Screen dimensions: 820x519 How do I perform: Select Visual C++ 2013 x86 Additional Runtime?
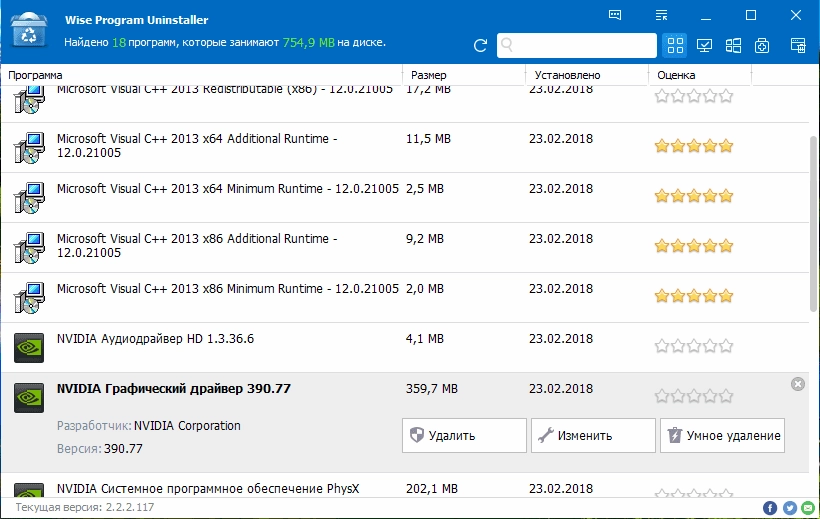(x=405, y=247)
